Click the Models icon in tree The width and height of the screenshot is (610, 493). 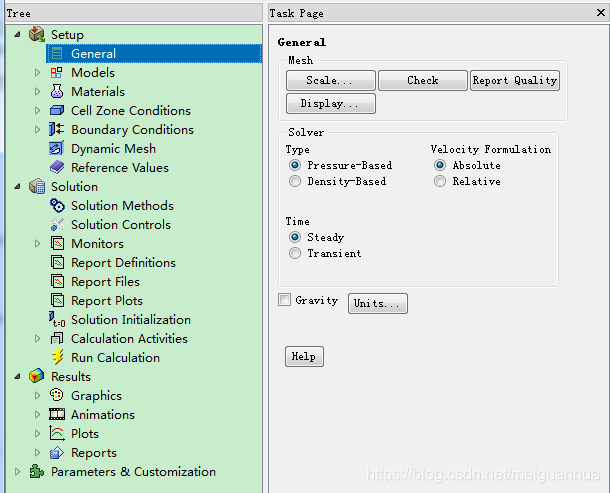(57, 73)
